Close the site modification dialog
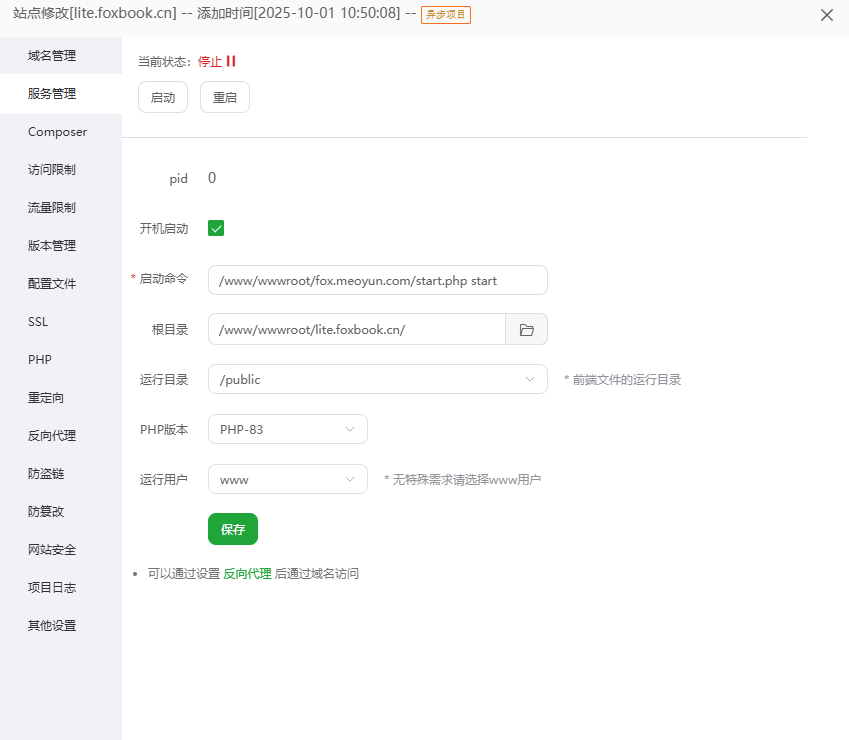The image size is (849, 740). pos(826,15)
